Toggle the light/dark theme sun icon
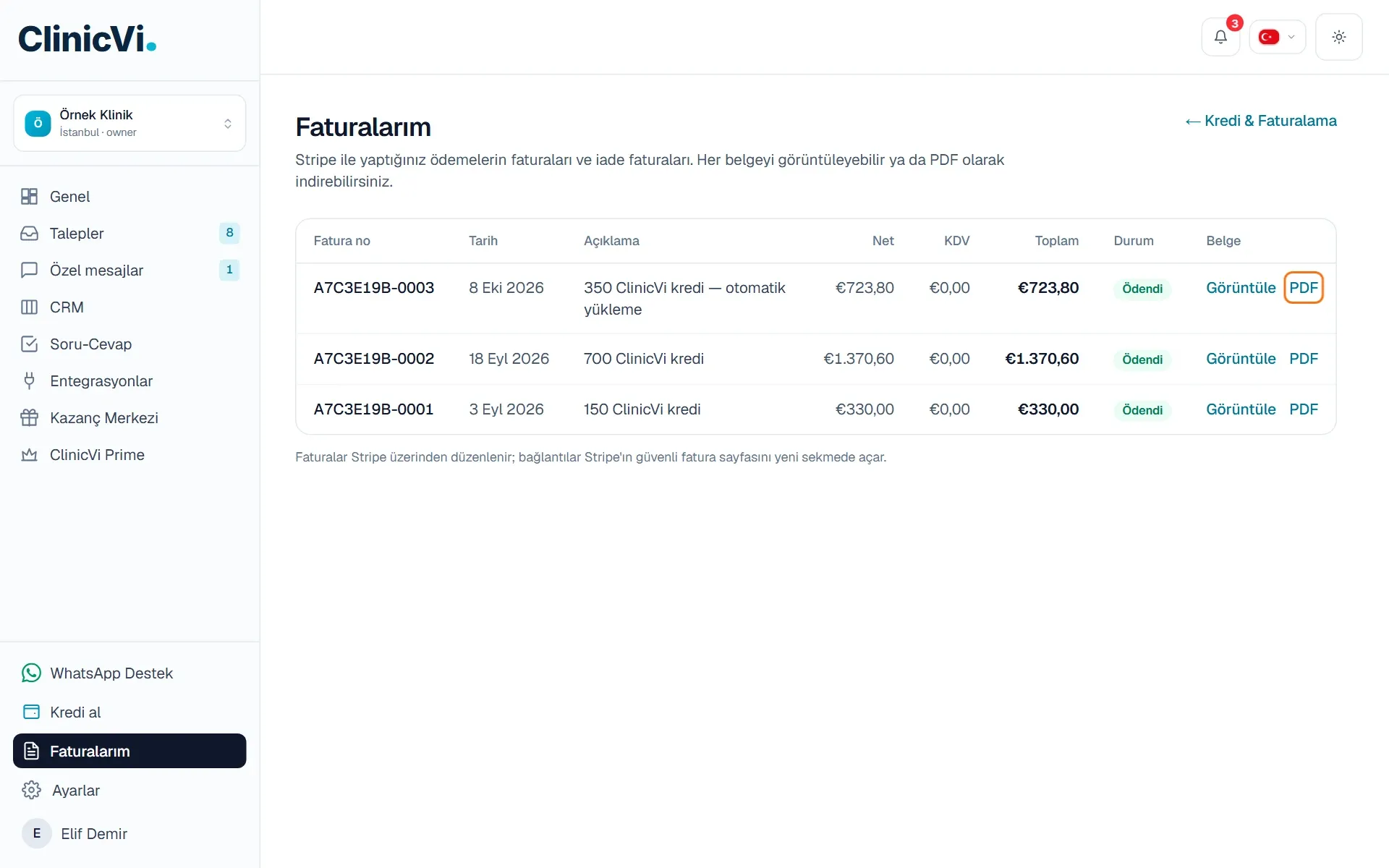Image resolution: width=1389 pixels, height=868 pixels. coord(1339,37)
